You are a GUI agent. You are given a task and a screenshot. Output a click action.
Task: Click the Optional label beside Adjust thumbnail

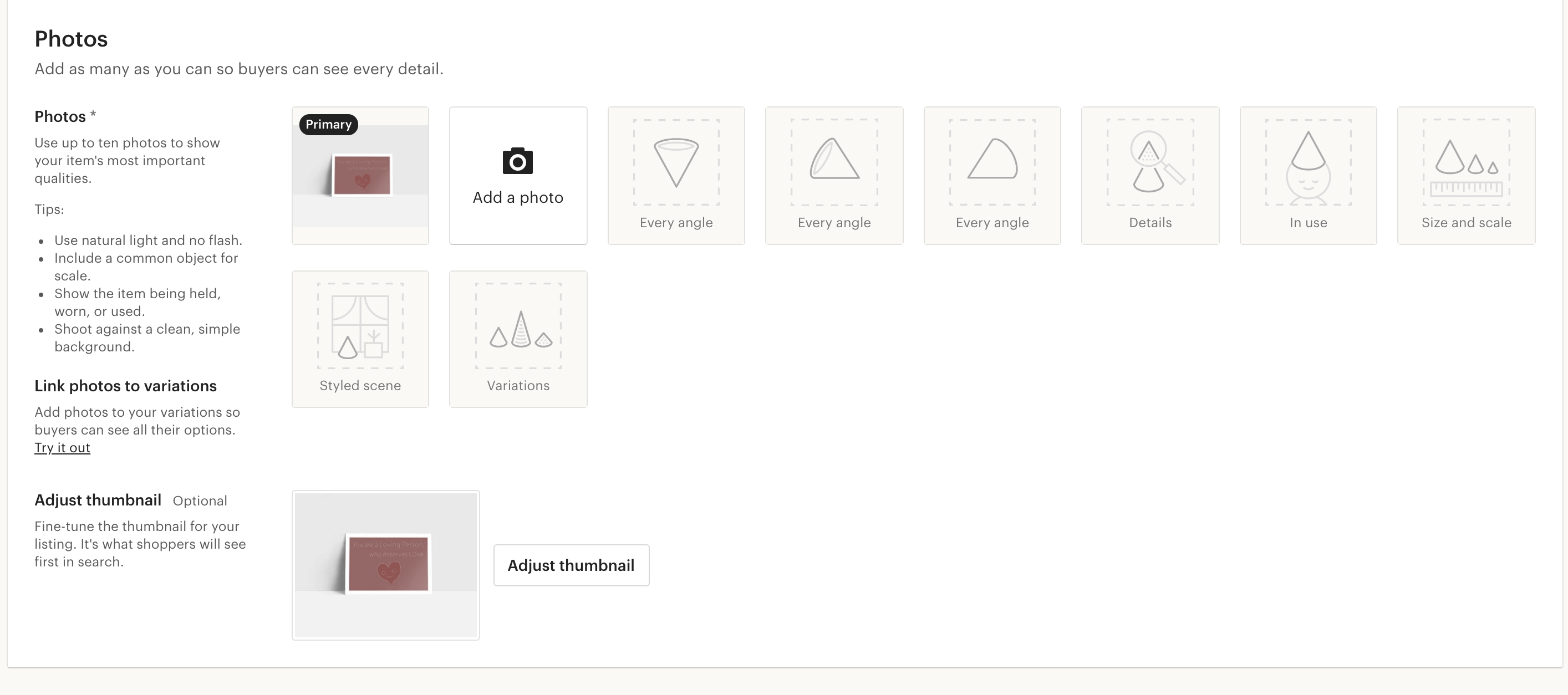pos(200,501)
